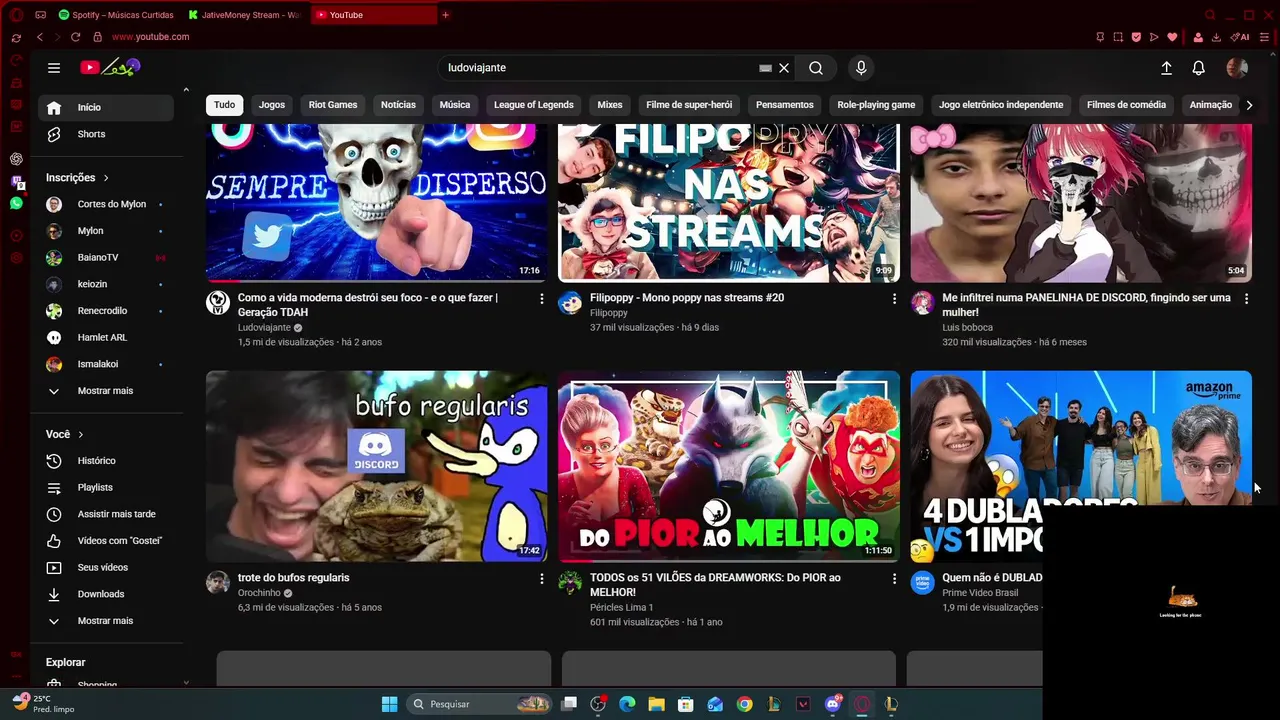Open the YouTube hamburger guide menu
The width and height of the screenshot is (1280, 720).
(x=54, y=68)
